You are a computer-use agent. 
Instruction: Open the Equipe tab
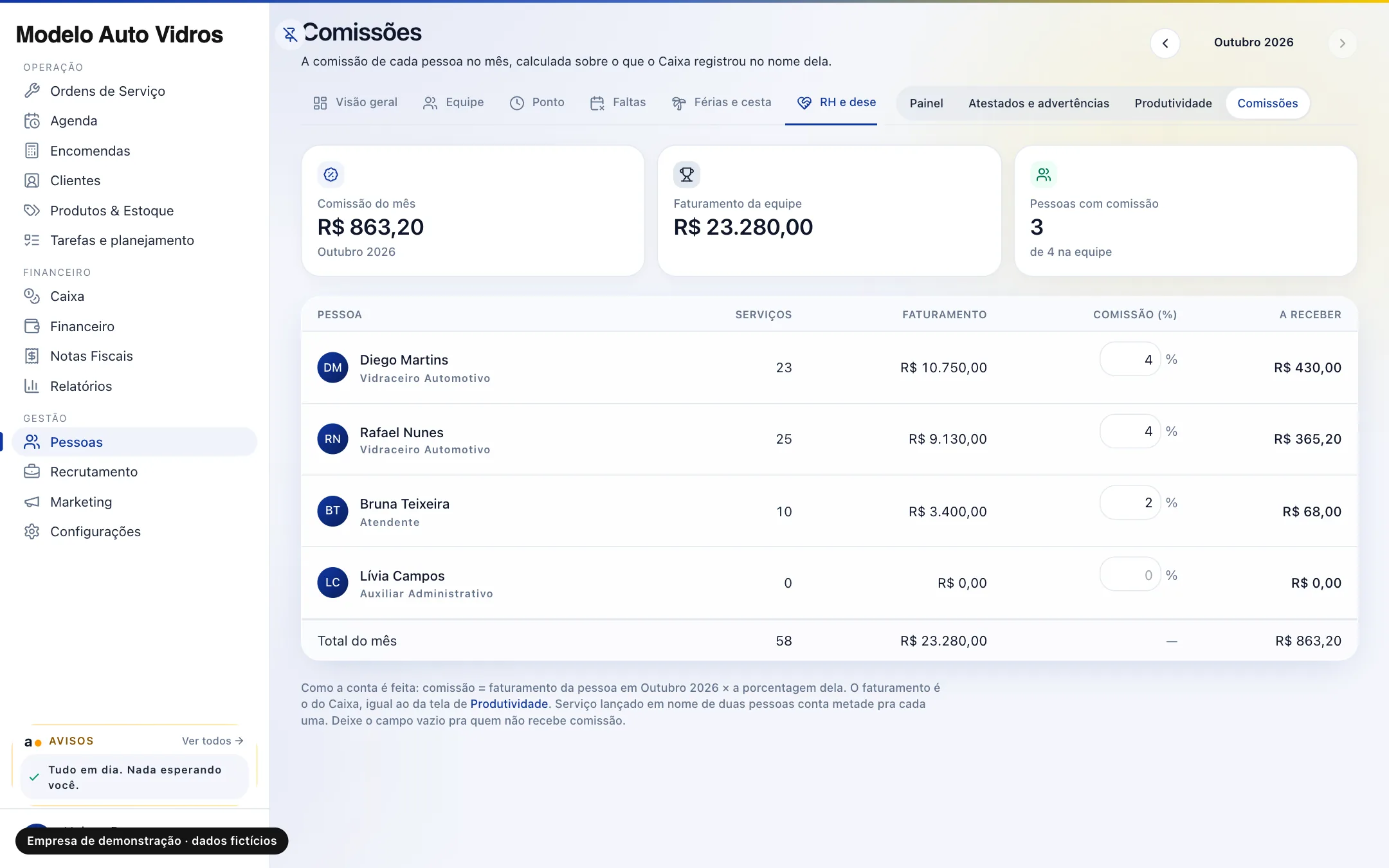pos(453,103)
